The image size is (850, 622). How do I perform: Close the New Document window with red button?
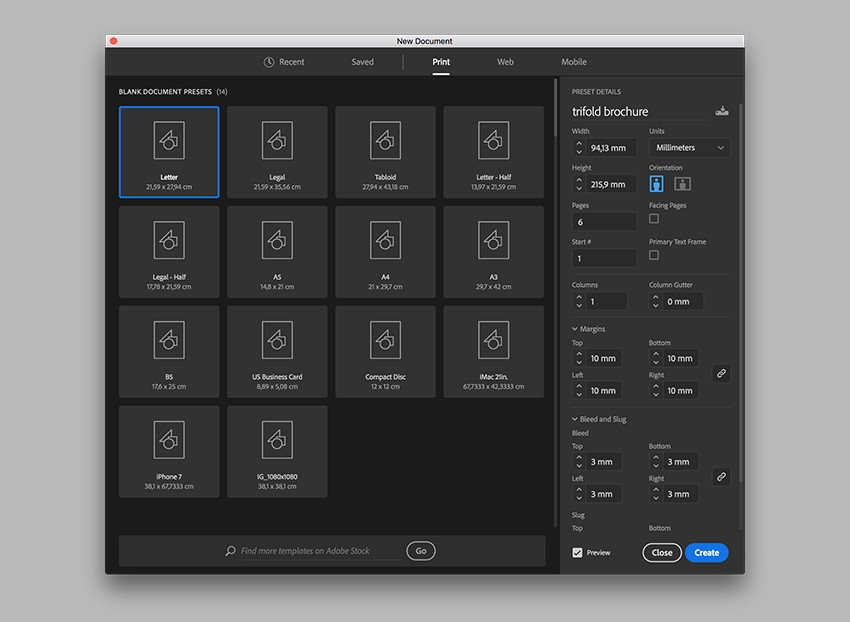pyautogui.click(x=114, y=41)
